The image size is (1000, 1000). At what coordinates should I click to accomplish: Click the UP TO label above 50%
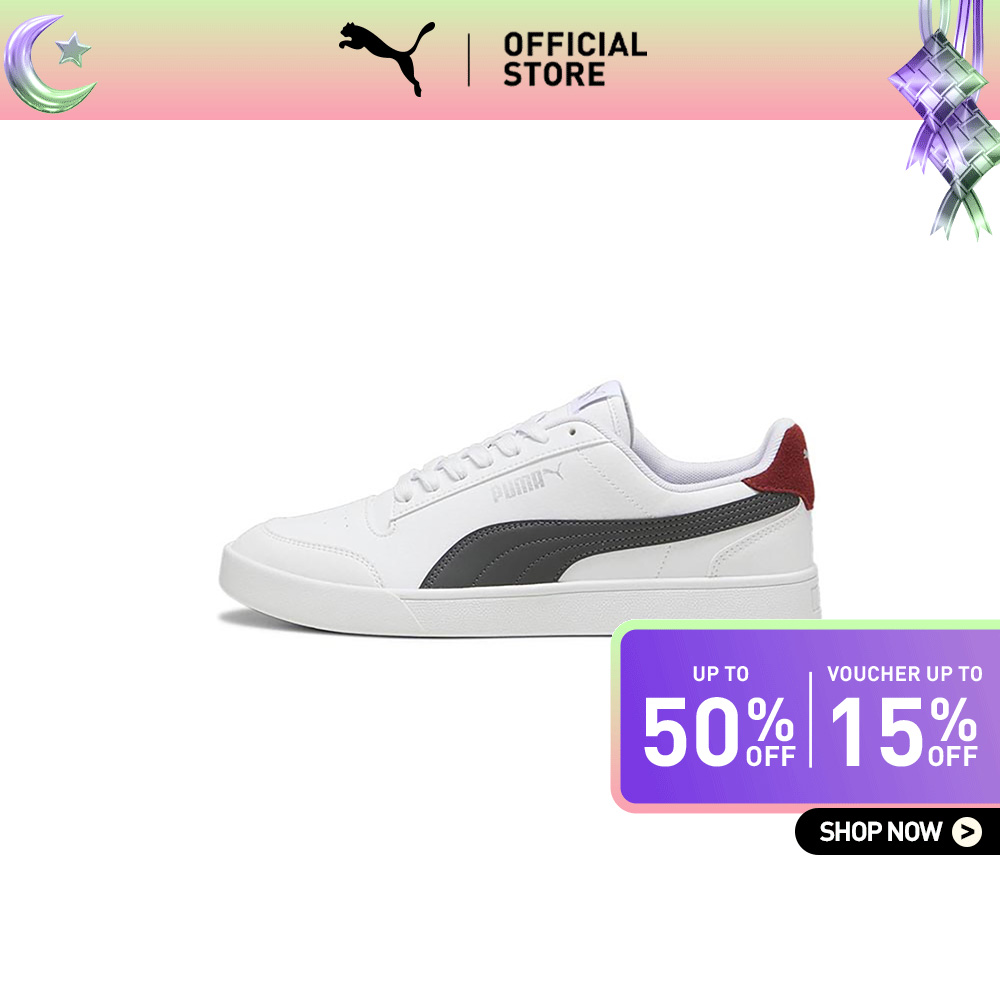click(721, 673)
